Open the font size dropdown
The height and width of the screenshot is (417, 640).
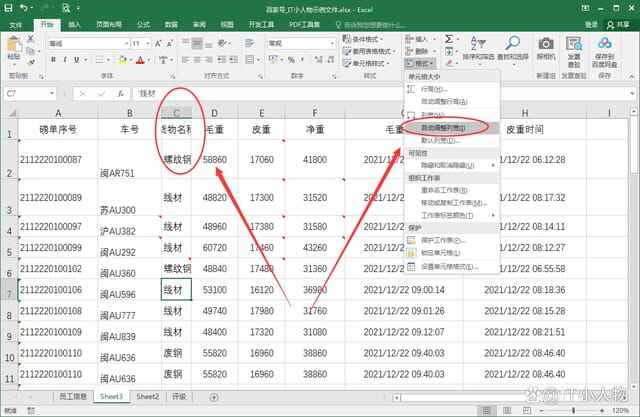(148, 43)
